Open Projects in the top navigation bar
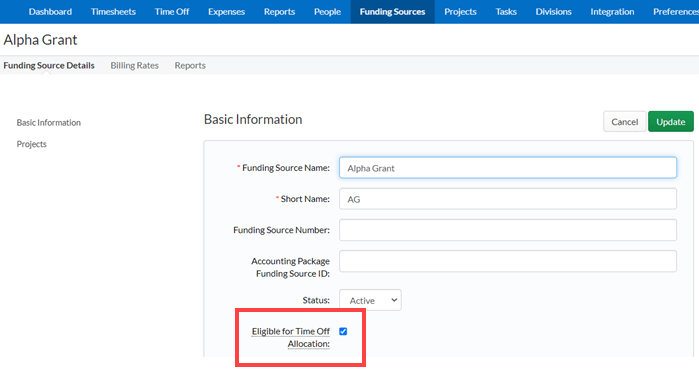 click(460, 12)
